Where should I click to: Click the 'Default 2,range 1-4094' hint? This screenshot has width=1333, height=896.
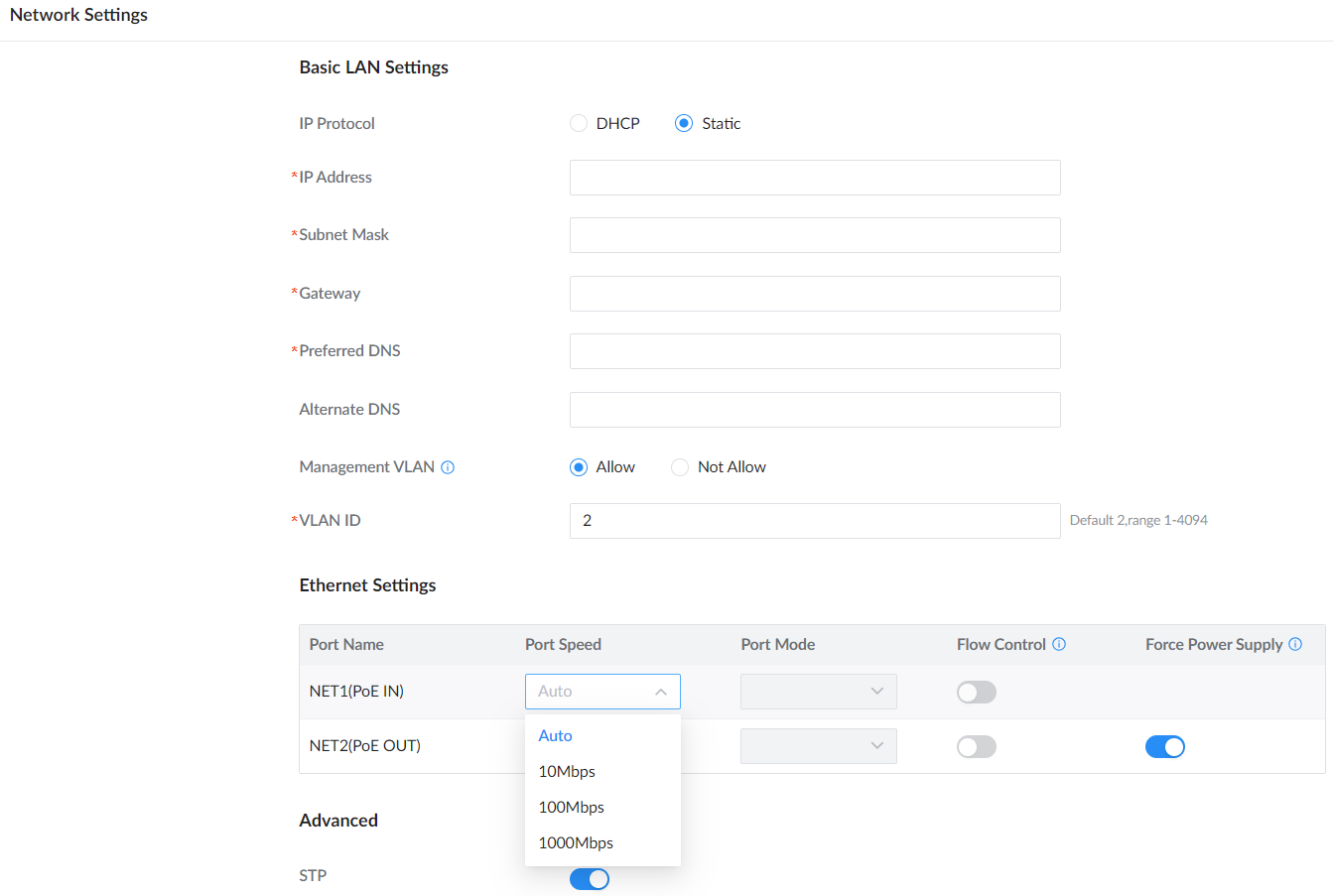click(1138, 520)
